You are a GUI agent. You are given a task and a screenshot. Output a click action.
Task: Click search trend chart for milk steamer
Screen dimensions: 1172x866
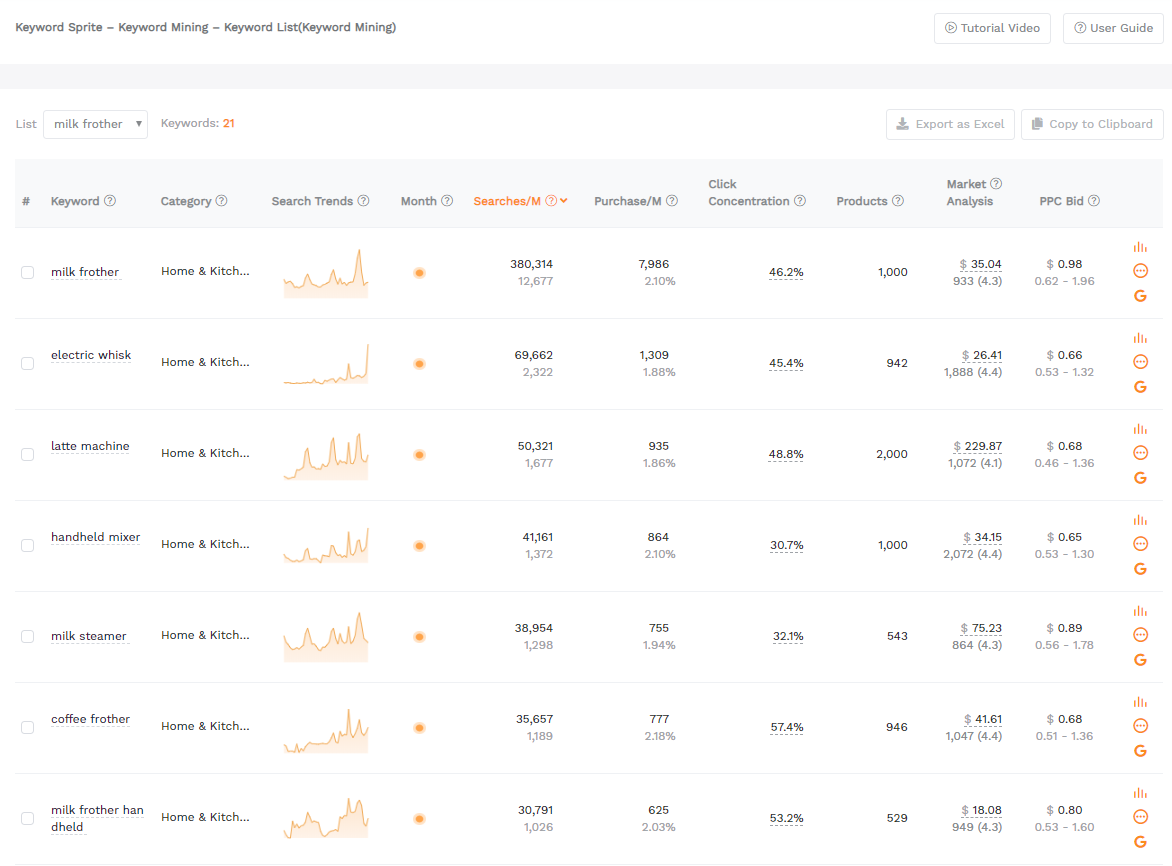(x=325, y=636)
